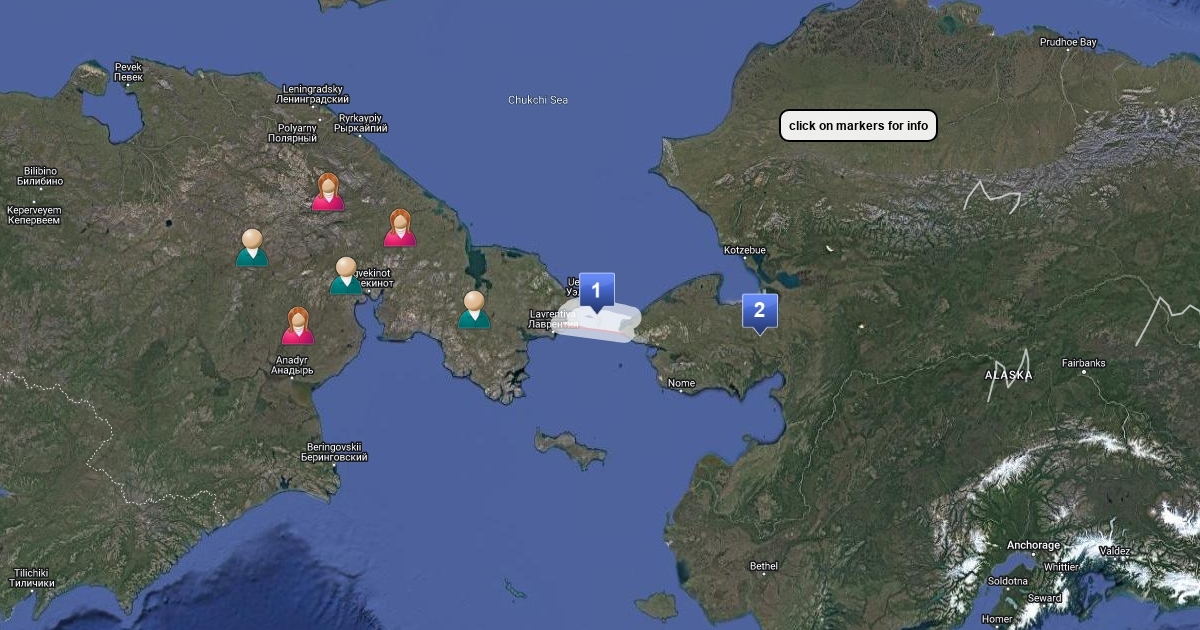The width and height of the screenshot is (1200, 630).
Task: Select the pink woman marker south of Ryrkaypiy
Action: [x=400, y=228]
